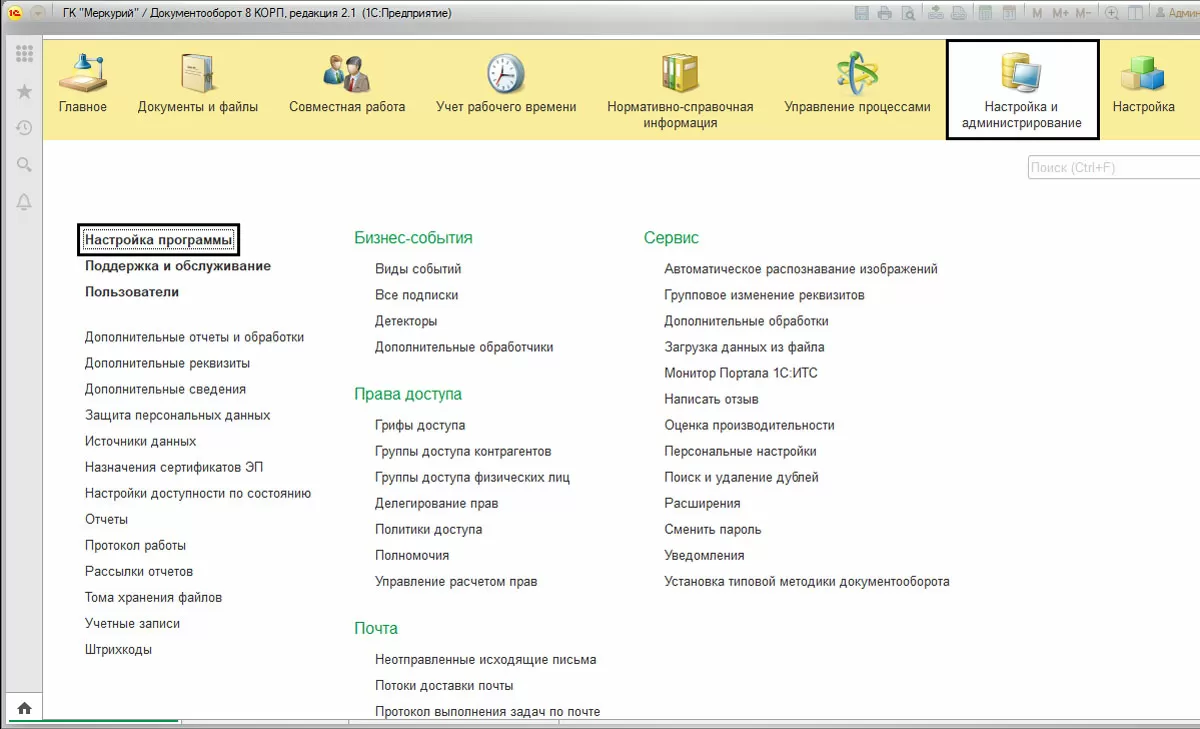Open the Главное section
Viewport: 1200px width, 729px height.
click(x=83, y=84)
